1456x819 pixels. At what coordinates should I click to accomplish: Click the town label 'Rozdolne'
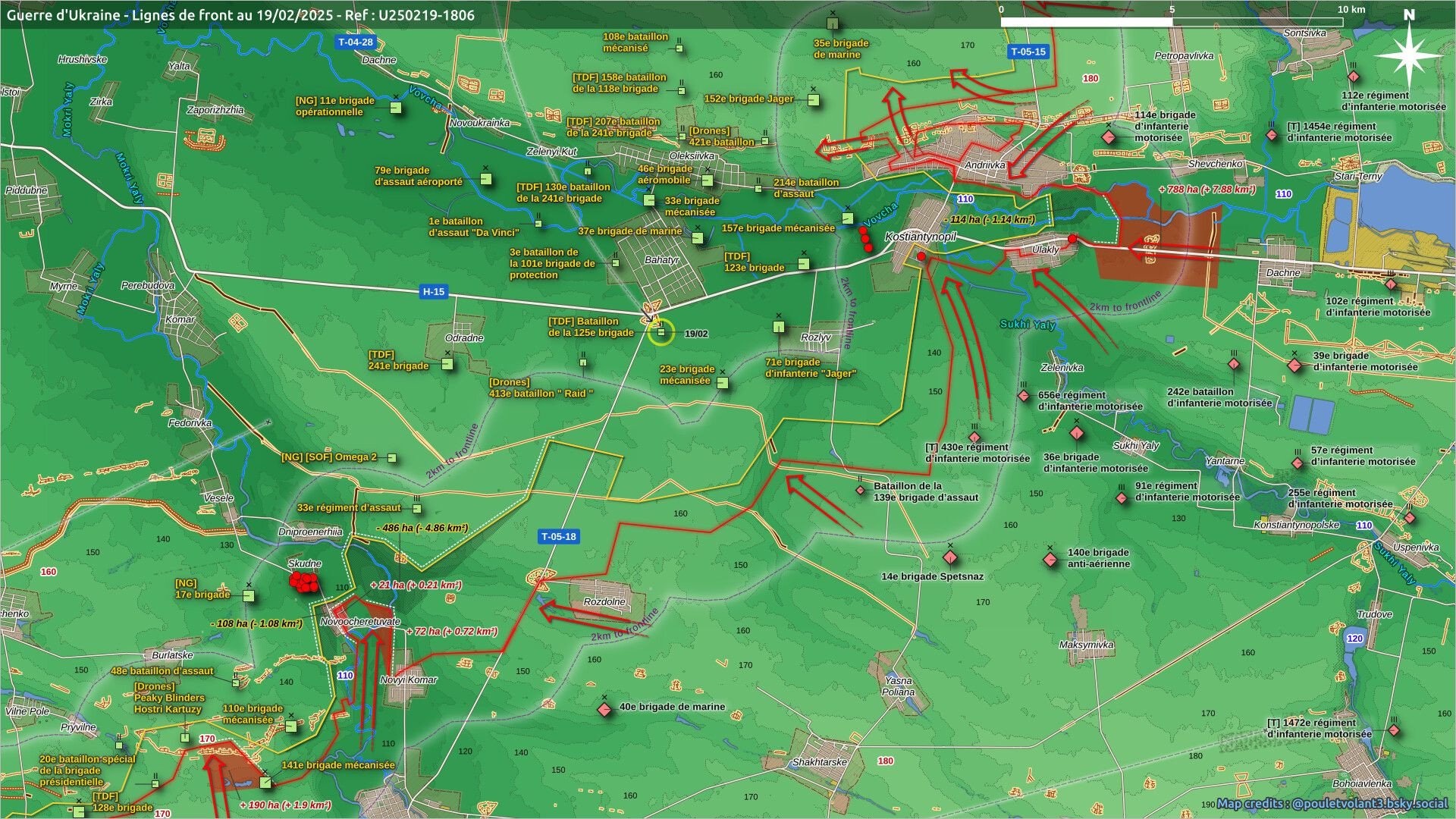tap(604, 601)
